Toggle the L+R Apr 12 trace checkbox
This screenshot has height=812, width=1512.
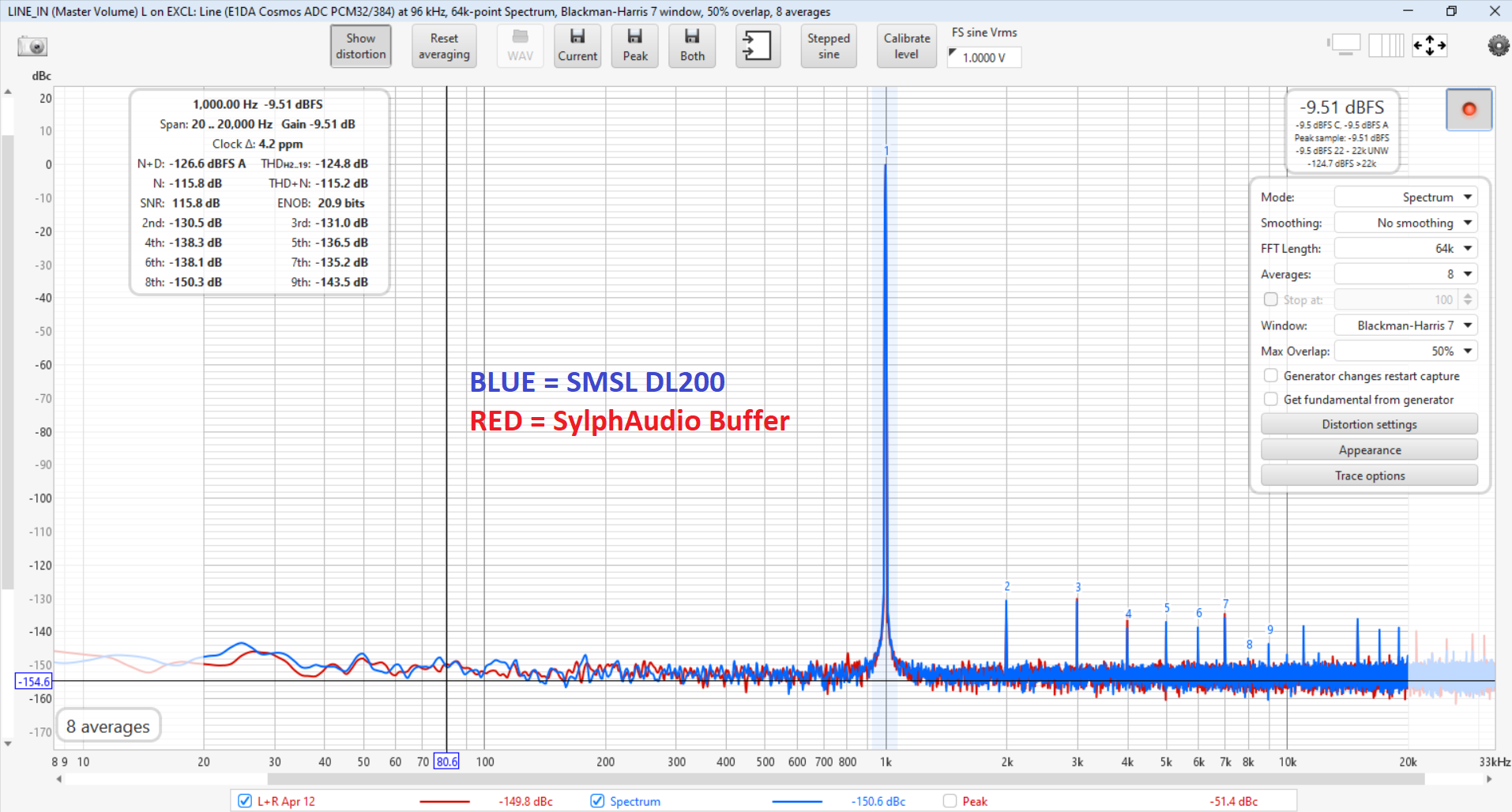pos(245,800)
